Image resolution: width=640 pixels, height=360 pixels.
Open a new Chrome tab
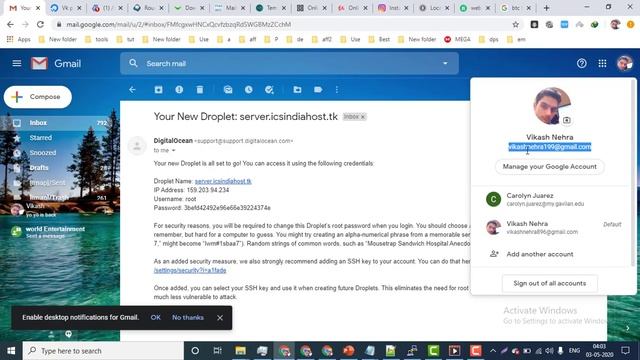coord(546,8)
